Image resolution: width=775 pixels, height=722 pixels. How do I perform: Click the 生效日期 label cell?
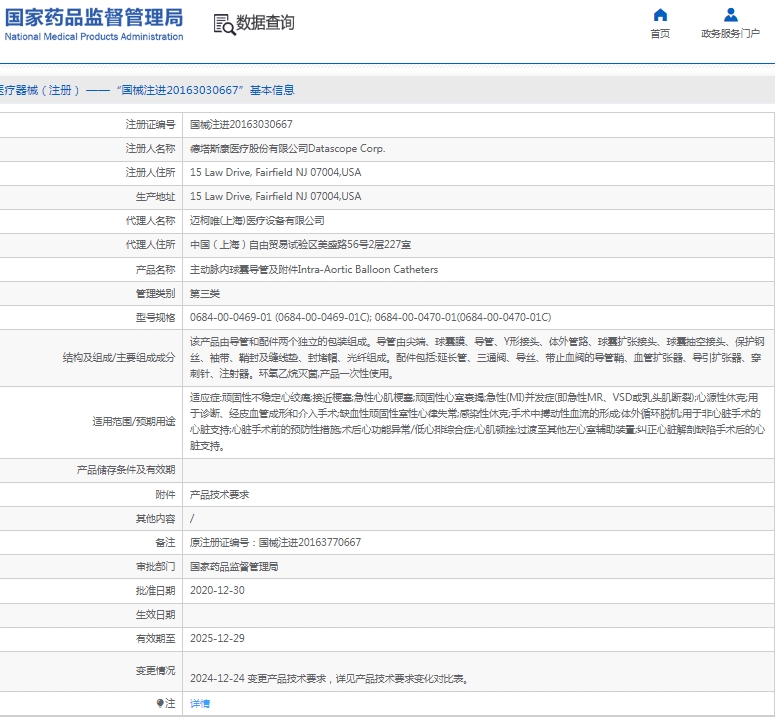(155, 615)
